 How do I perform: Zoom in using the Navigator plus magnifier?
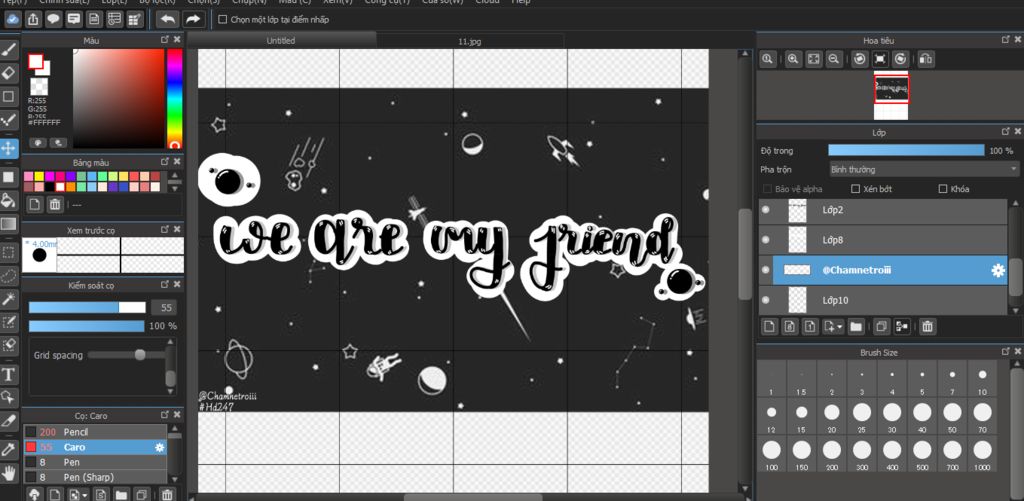[x=793, y=59]
